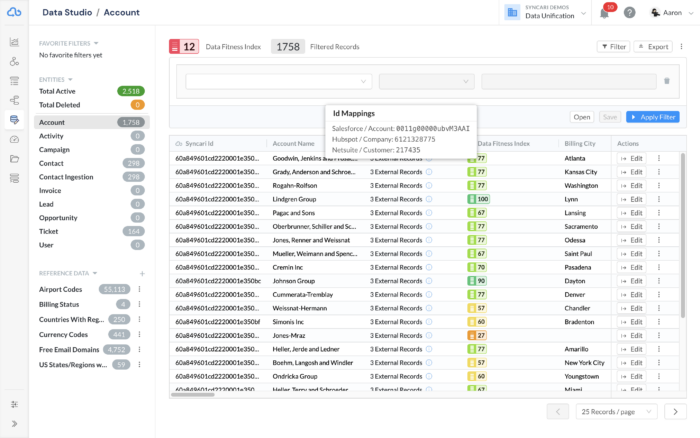The height and width of the screenshot is (438, 700).
Task: Click Mueller, Weimann and Spenc... account name
Action: (x=315, y=254)
